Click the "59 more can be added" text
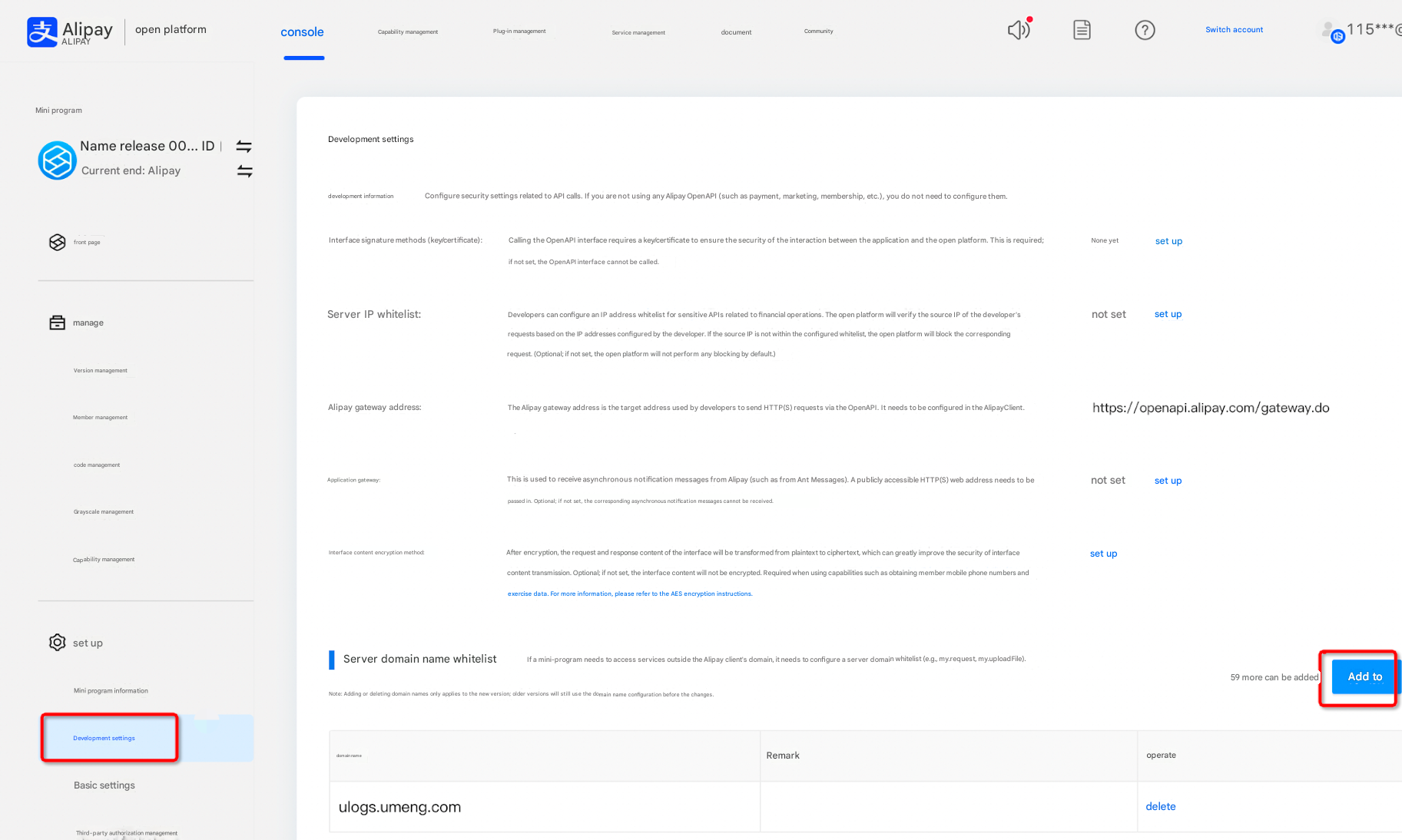Image resolution: width=1402 pixels, height=840 pixels. [x=1274, y=677]
